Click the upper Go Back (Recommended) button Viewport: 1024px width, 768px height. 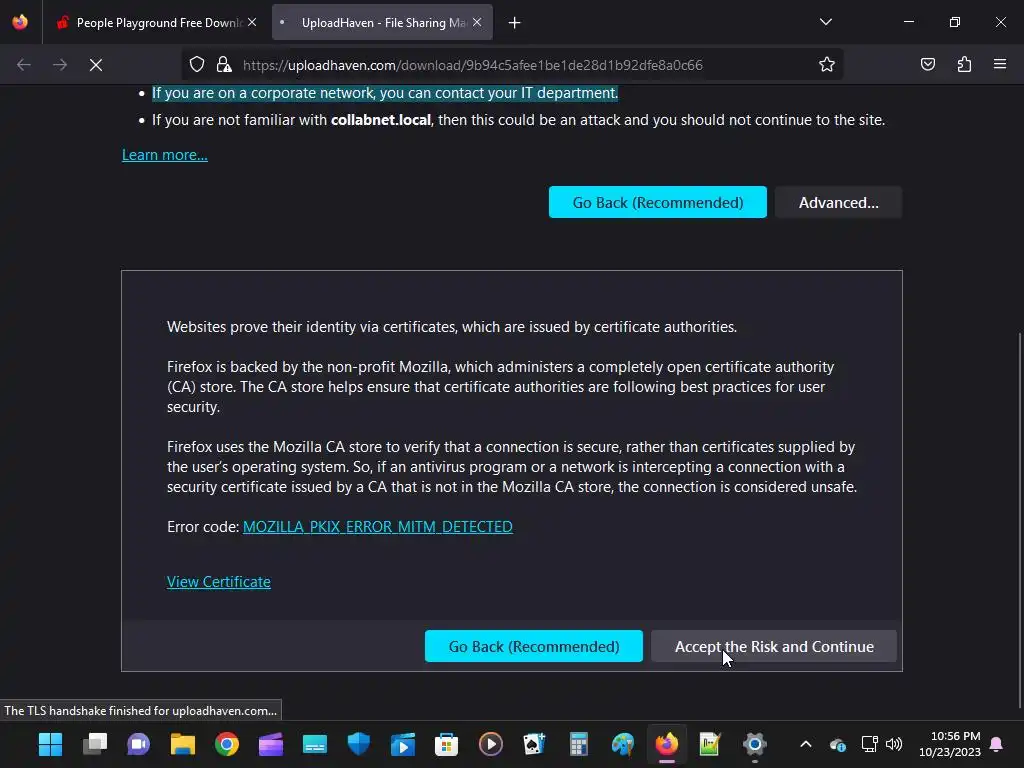[658, 202]
